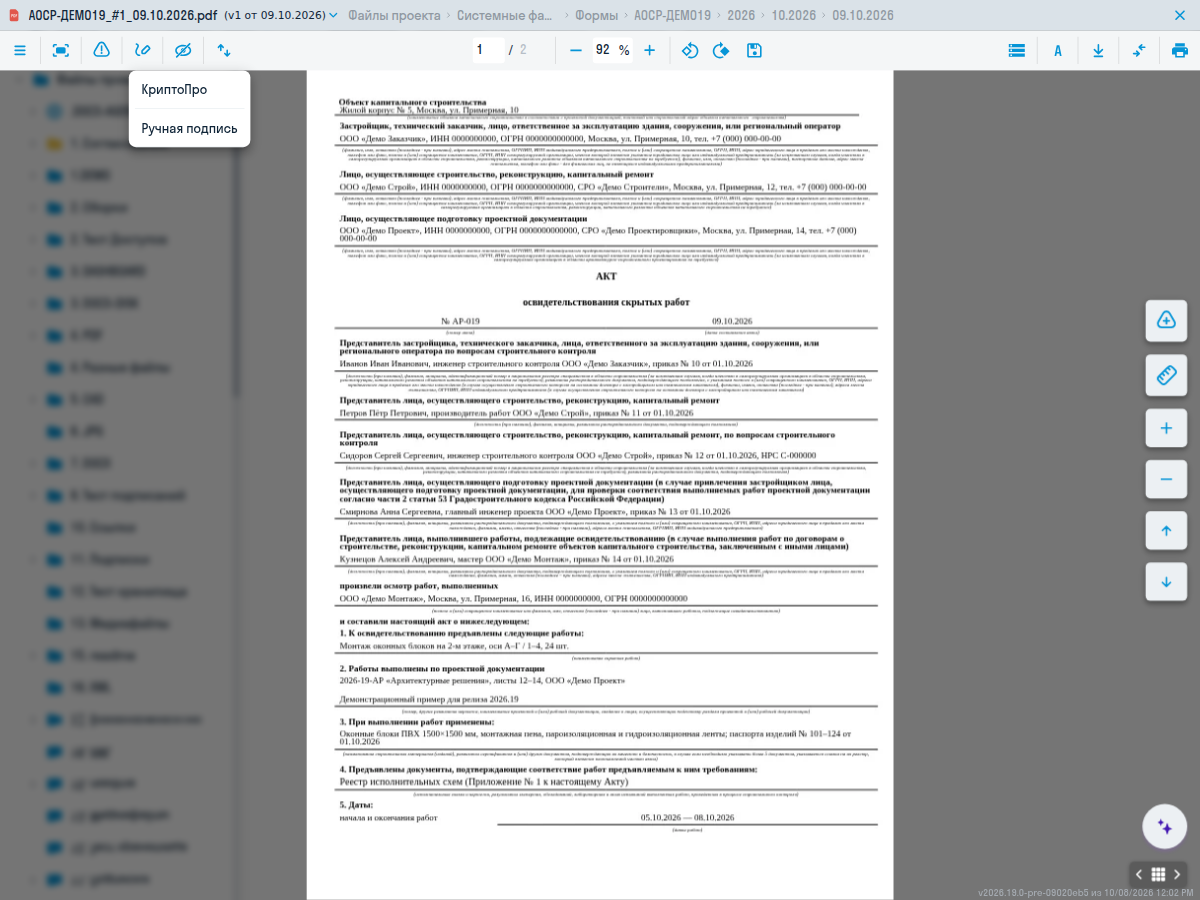
Task: Click line 'Смирнова Анна Сергеевна'
Action: (535, 511)
